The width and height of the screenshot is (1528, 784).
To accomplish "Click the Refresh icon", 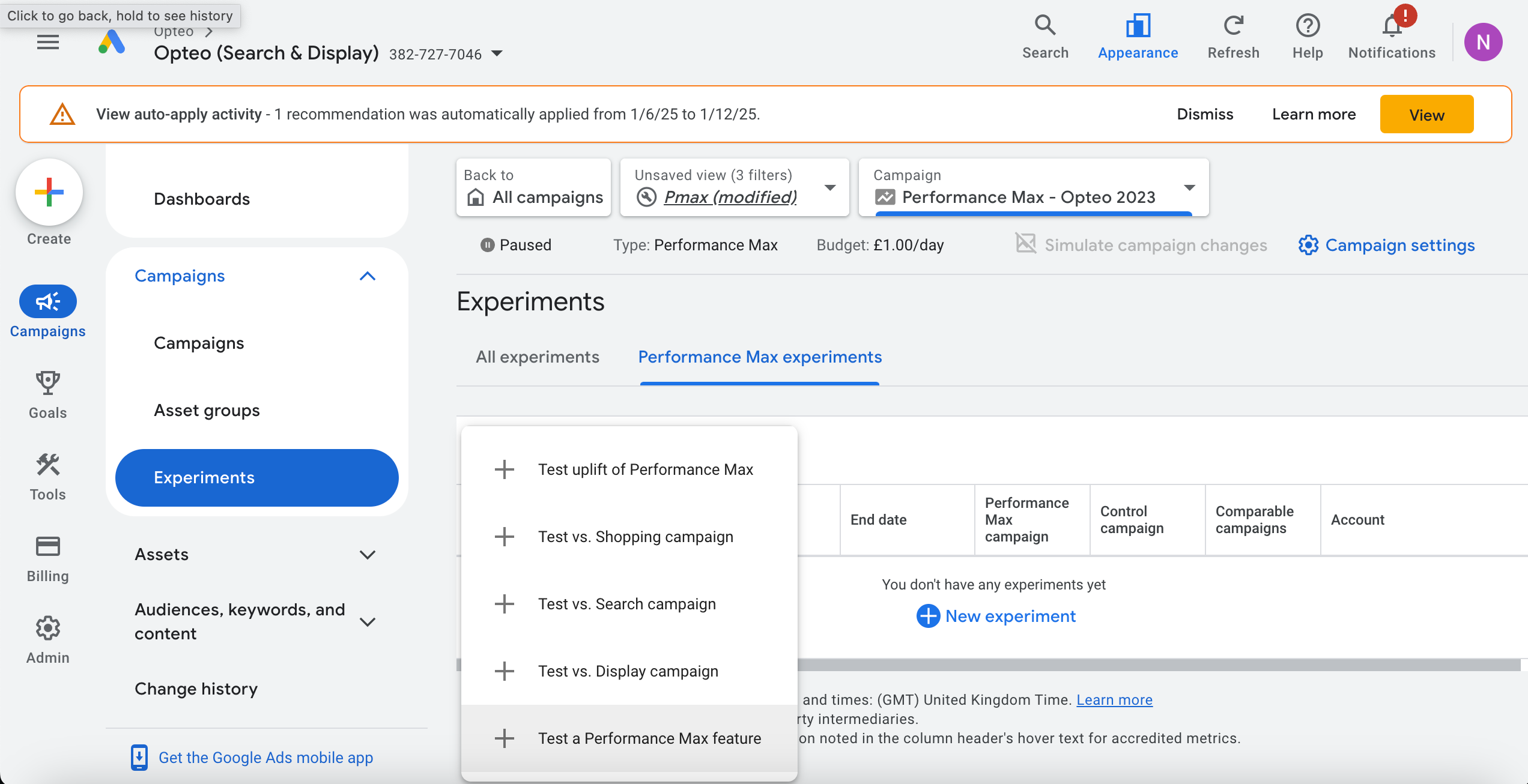I will pos(1233,26).
